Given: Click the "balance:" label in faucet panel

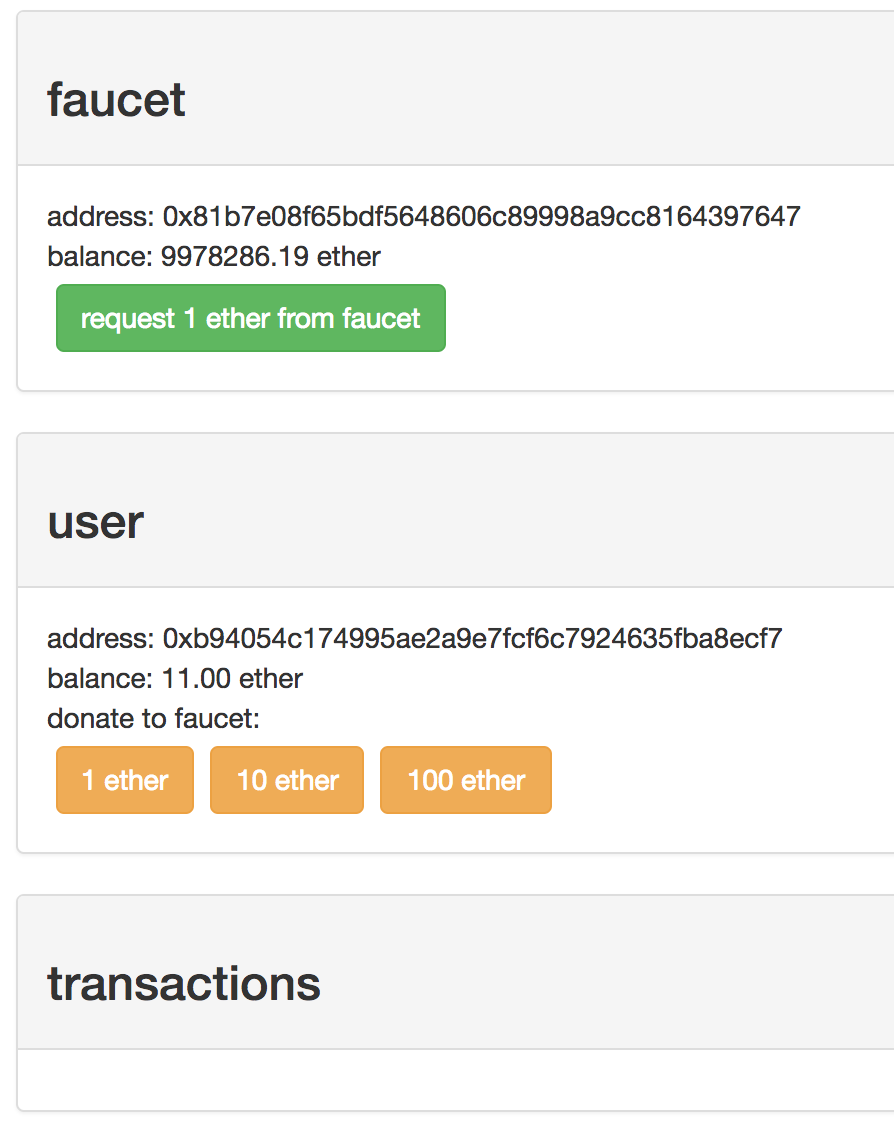Looking at the screenshot, I should 100,257.
